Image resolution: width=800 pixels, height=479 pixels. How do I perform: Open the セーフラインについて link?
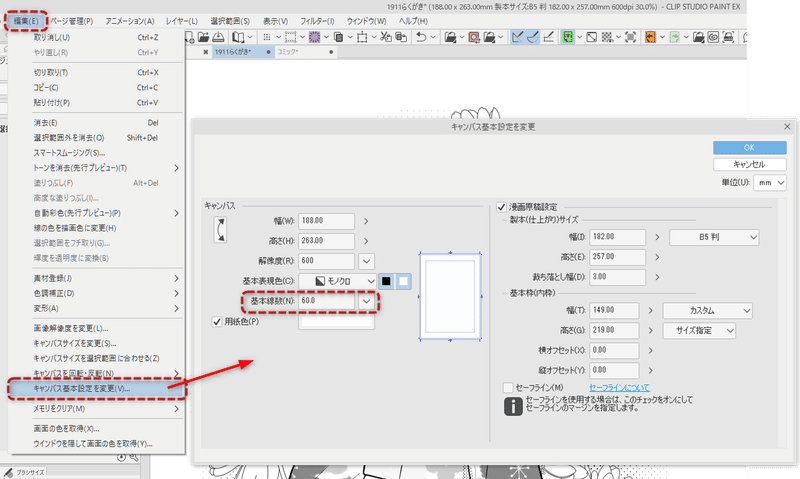(619, 388)
